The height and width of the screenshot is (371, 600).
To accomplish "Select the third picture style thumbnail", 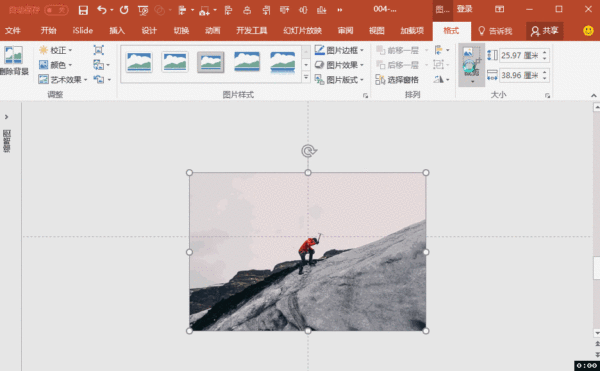I will click(x=210, y=62).
